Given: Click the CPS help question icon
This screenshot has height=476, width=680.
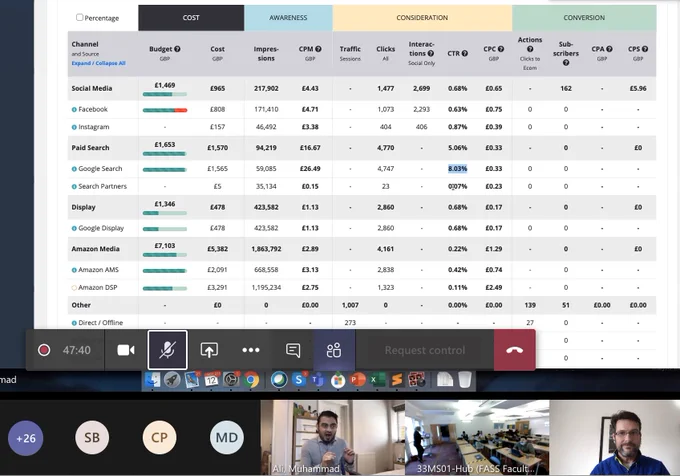Looking at the screenshot, I should 645,49.
